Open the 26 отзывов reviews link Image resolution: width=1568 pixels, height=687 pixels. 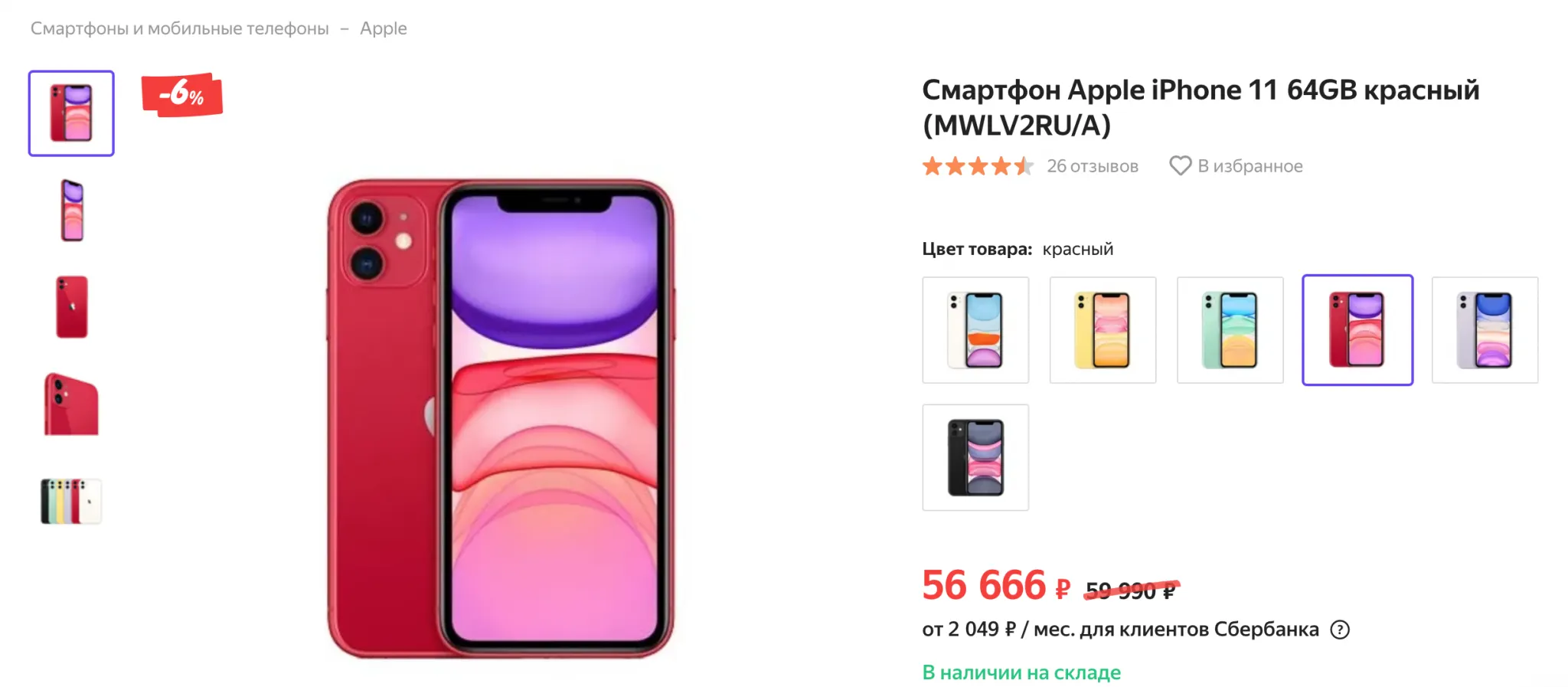(1093, 166)
